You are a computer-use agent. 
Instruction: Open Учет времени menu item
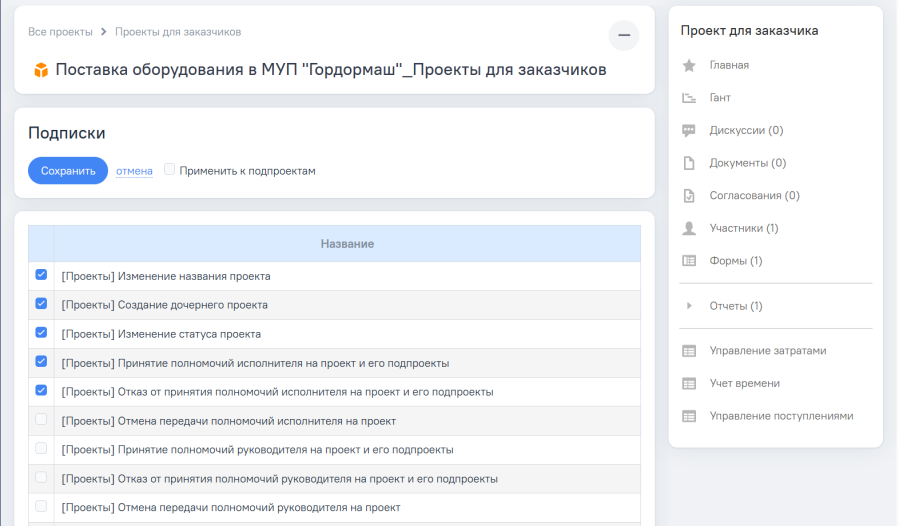coord(745,384)
